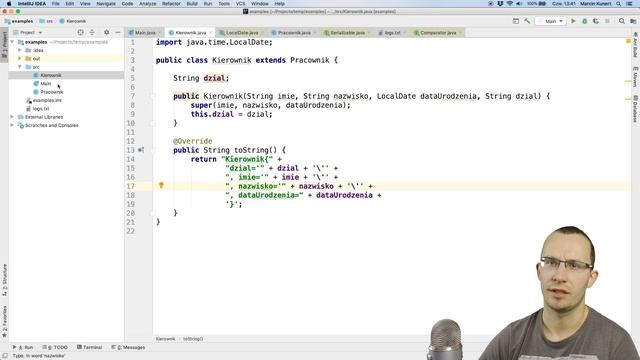Image resolution: width=640 pixels, height=360 pixels.
Task: Click the file navigation window icon beside hammer
Action: coord(516,21)
